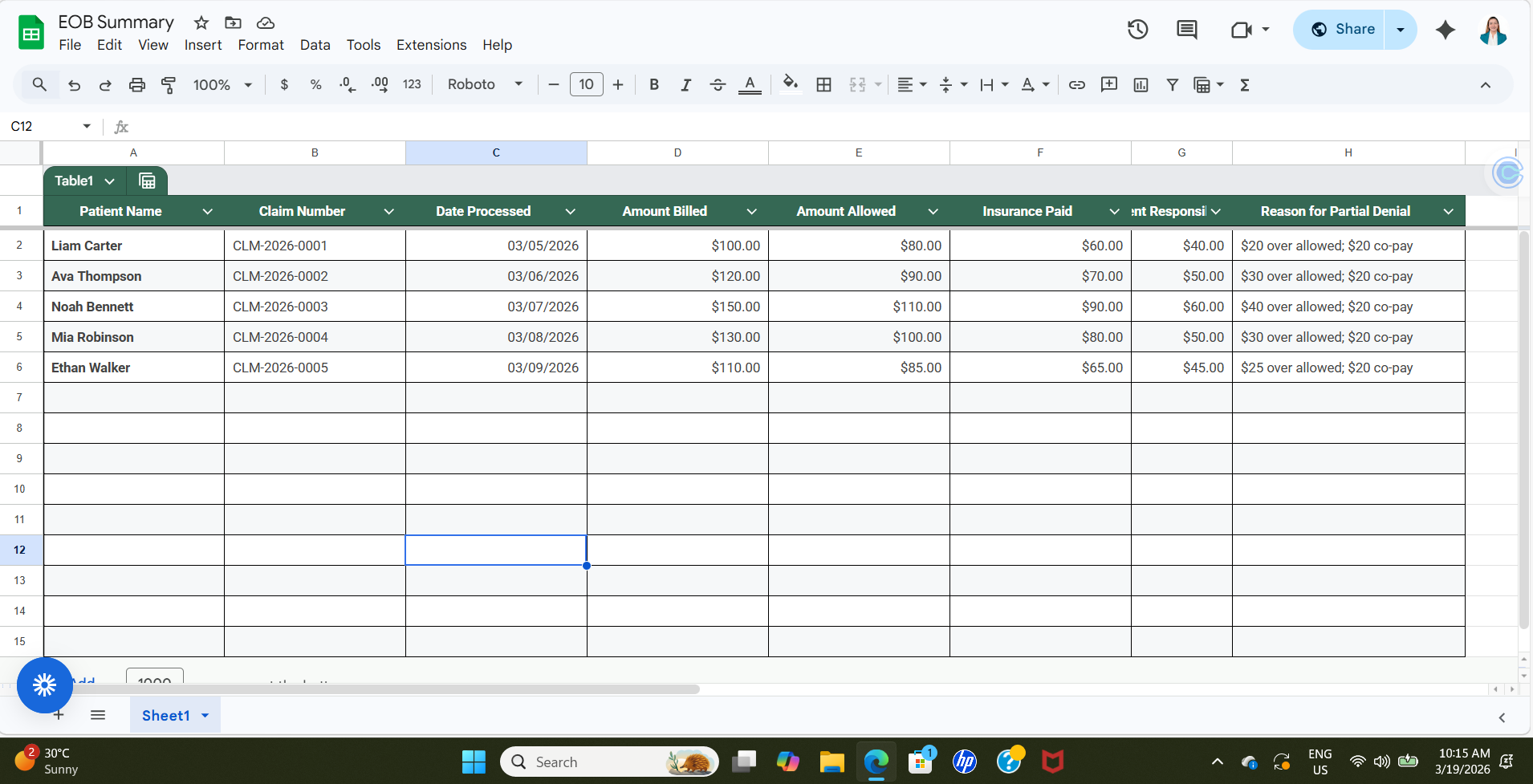Open comments panel icon
Viewport: 1533px width, 784px height.
tap(1186, 30)
